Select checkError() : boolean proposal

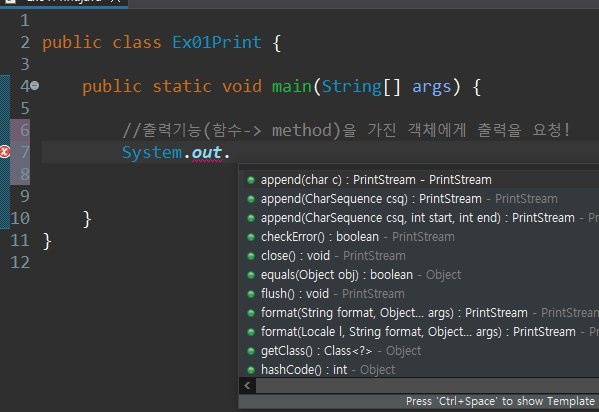[421, 237]
